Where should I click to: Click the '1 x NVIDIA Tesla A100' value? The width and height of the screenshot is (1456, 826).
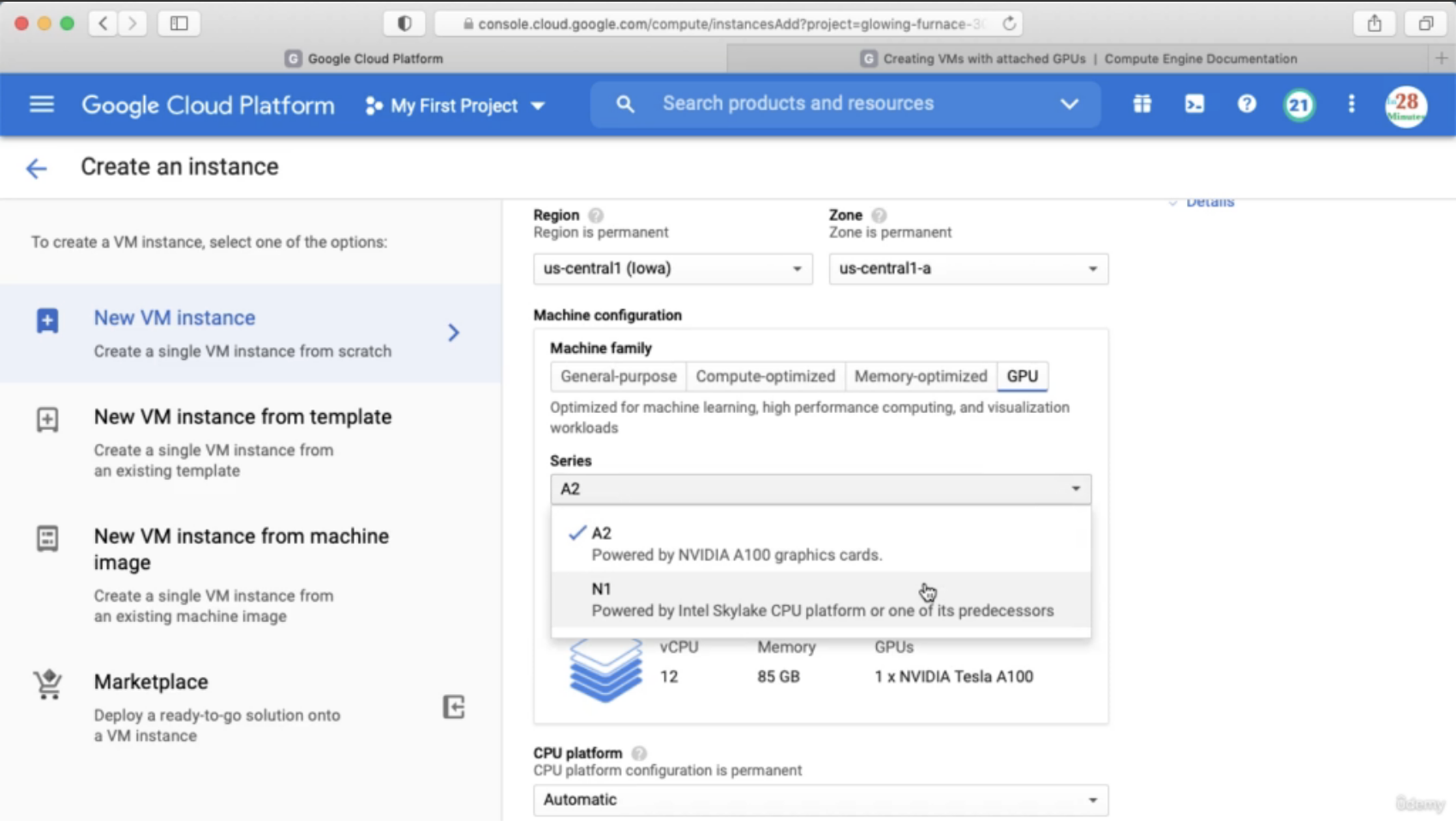tap(953, 677)
